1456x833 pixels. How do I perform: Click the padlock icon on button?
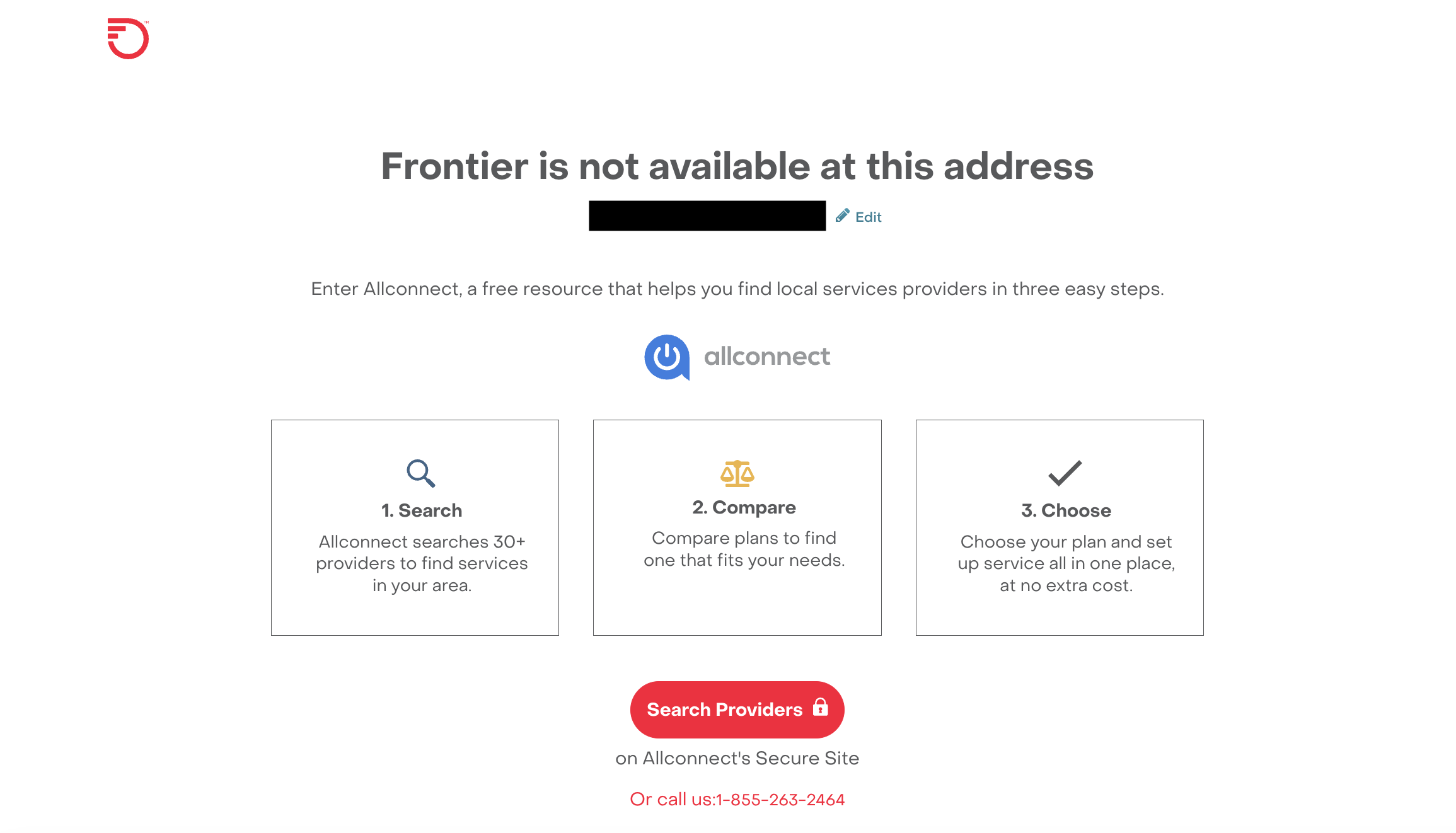pos(820,707)
